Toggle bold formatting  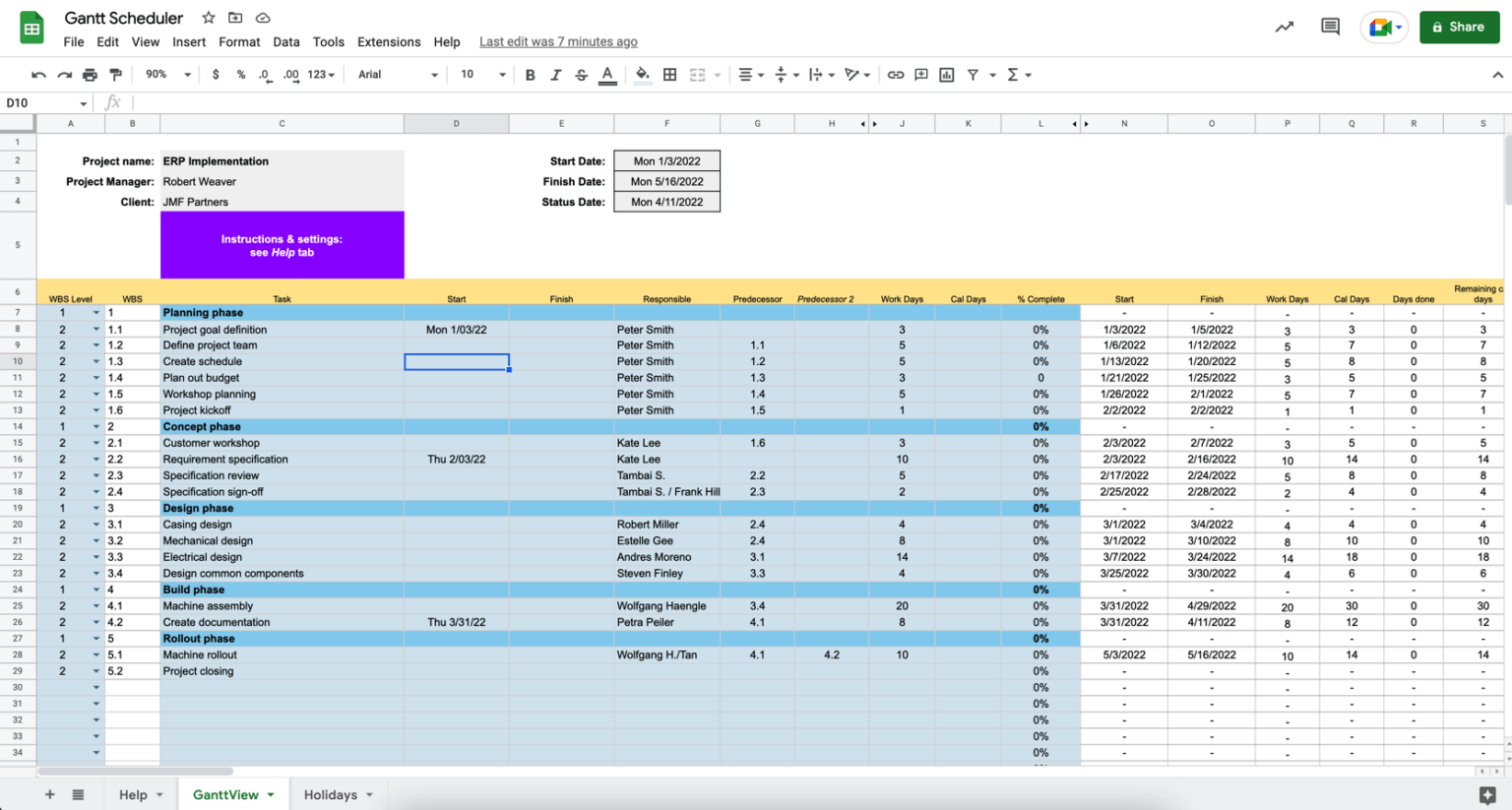(x=530, y=75)
